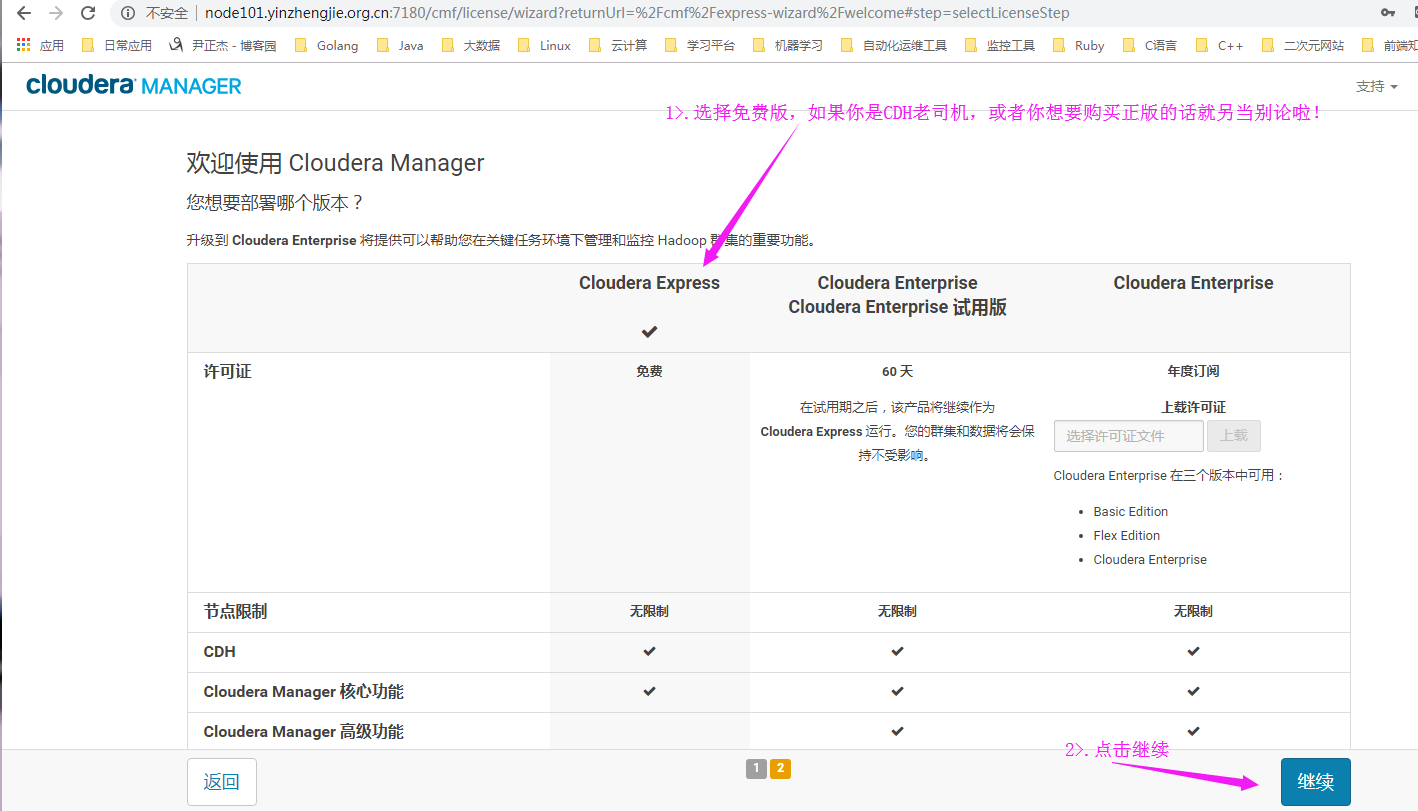Click the site info insecure icon
The height and width of the screenshot is (811, 1418).
[x=128, y=13]
